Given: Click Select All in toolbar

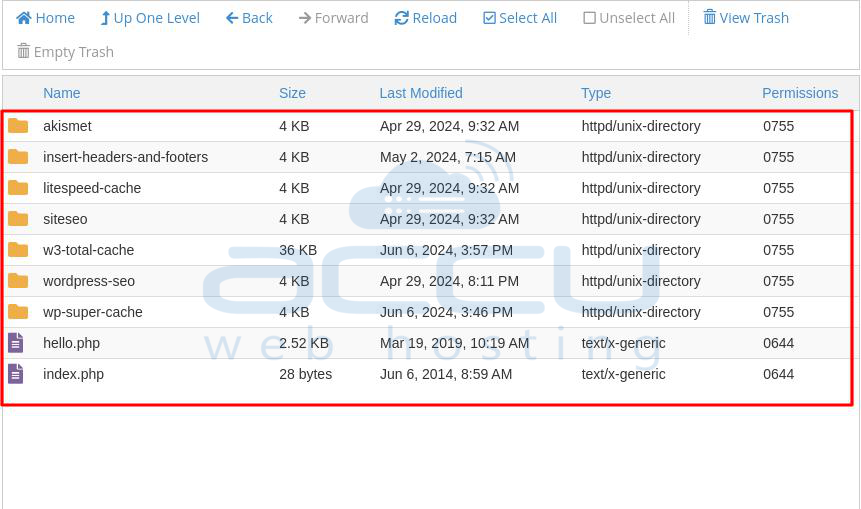Looking at the screenshot, I should 520,18.
